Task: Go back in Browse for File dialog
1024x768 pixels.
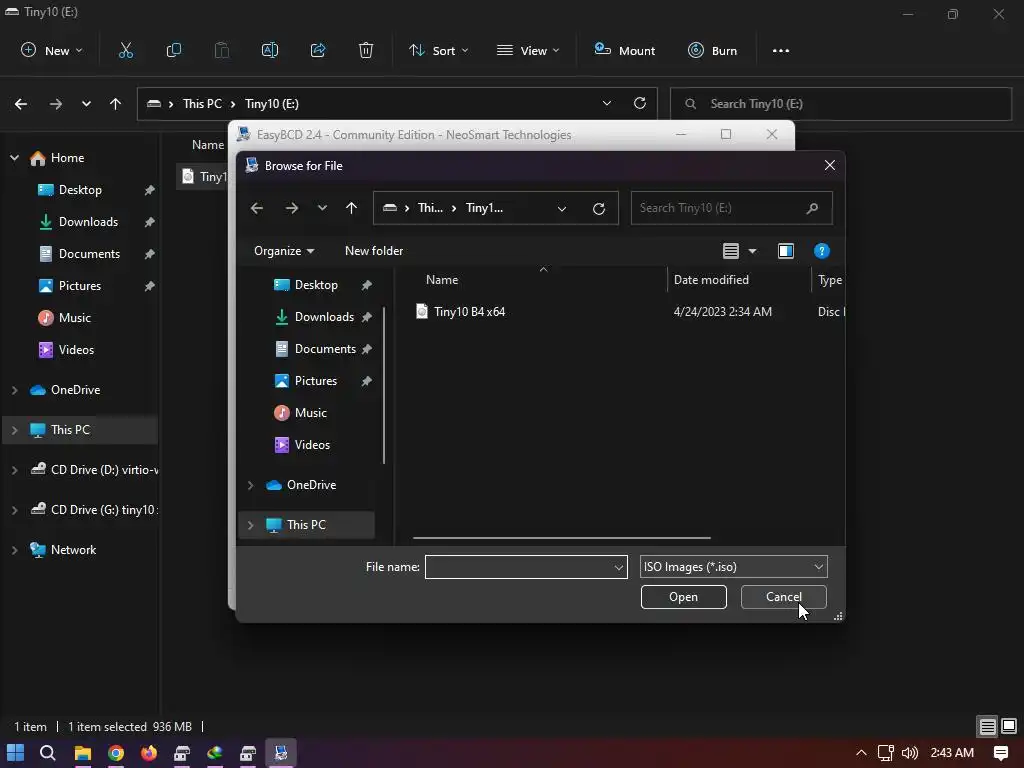Action: point(257,208)
